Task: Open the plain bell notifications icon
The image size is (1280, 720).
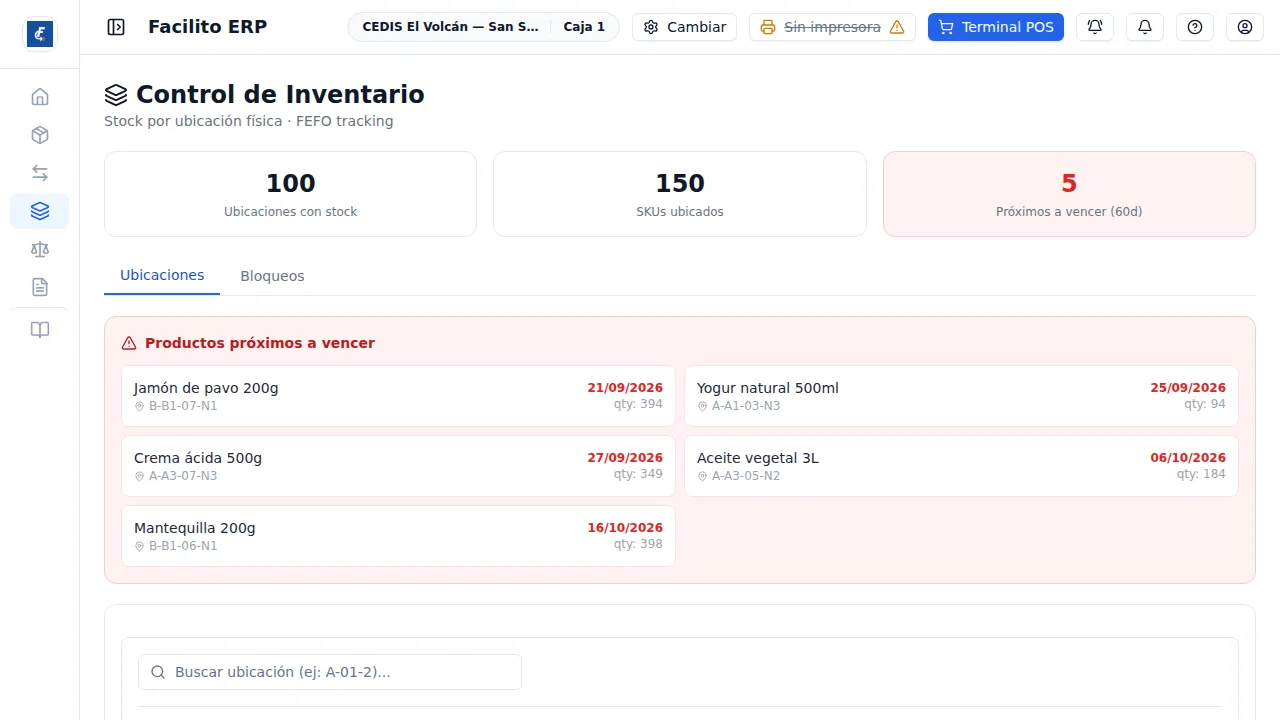Action: pyautogui.click(x=1145, y=27)
